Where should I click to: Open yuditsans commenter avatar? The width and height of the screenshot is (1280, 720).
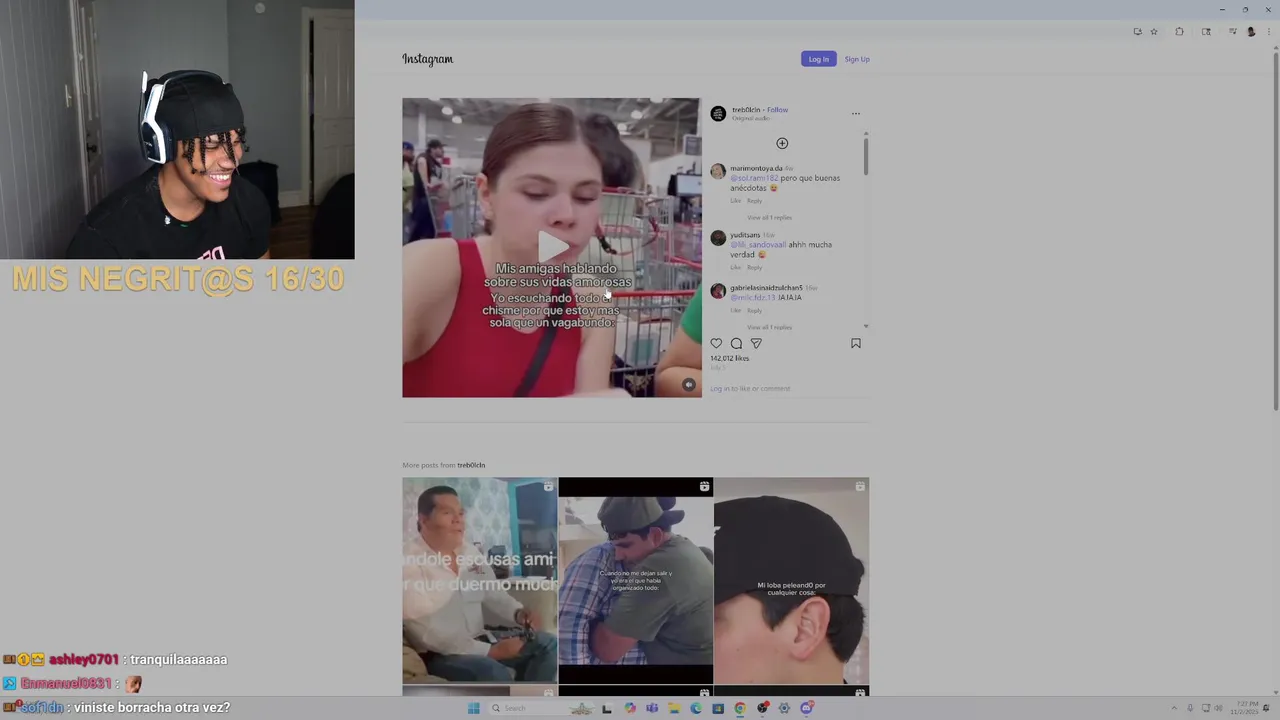pyautogui.click(x=717, y=238)
